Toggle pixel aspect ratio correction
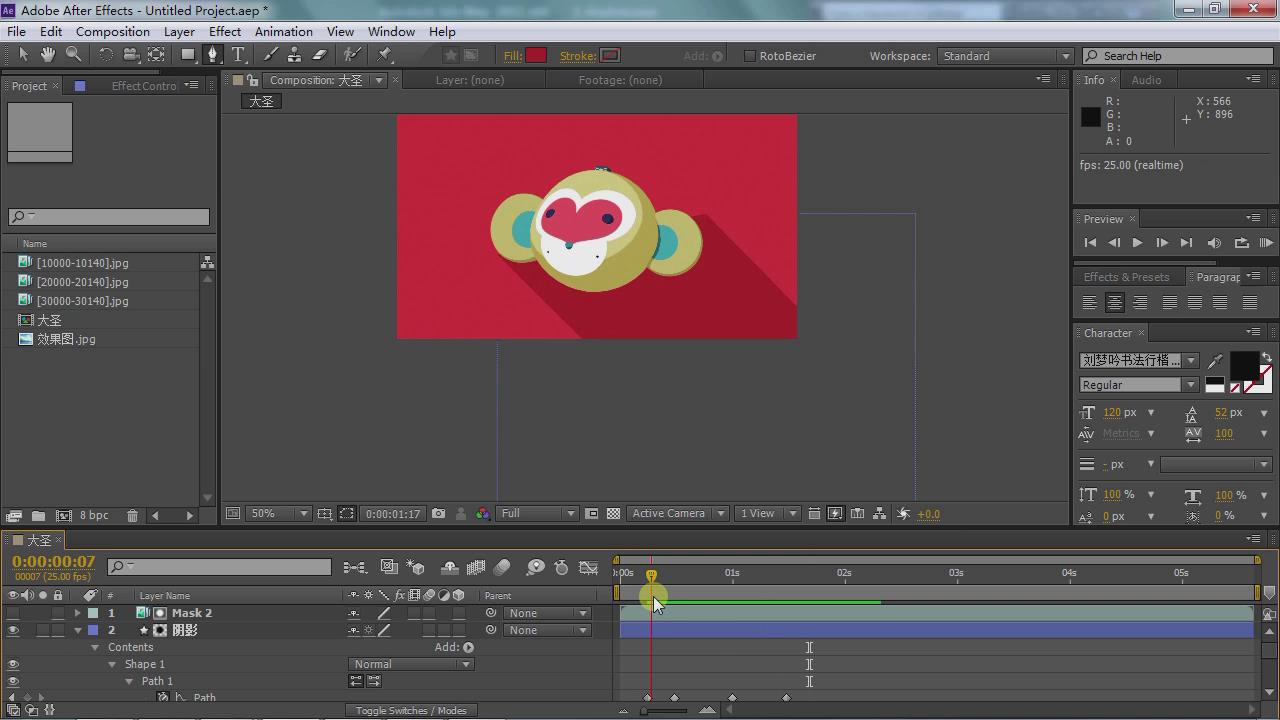Viewport: 1280px width, 720px height. coord(814,514)
